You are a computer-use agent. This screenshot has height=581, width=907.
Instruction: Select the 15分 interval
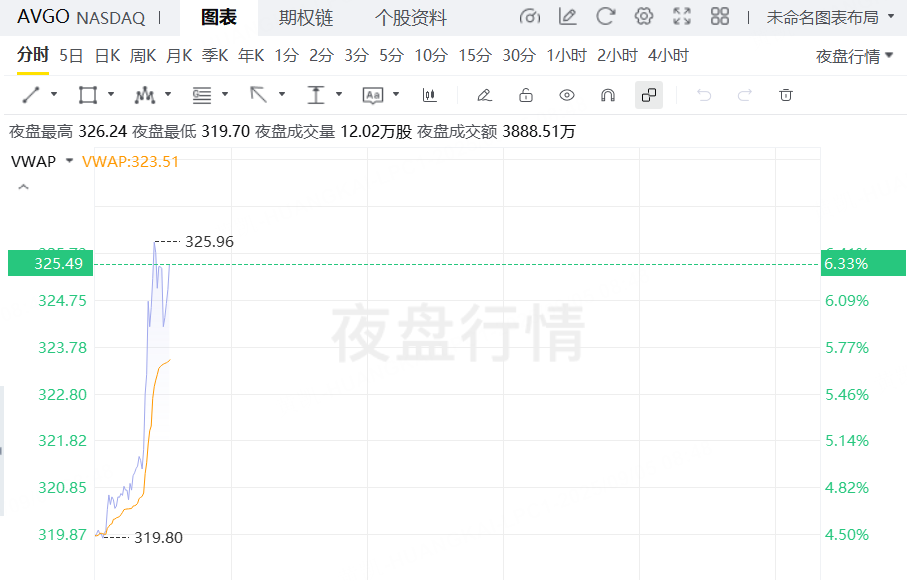475,55
